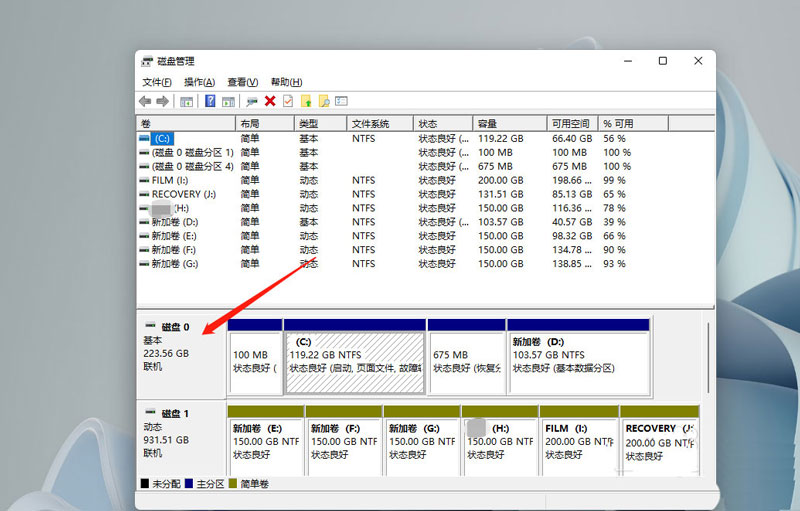Click the last toolbar icon (list view settings)

pyautogui.click(x=340, y=101)
